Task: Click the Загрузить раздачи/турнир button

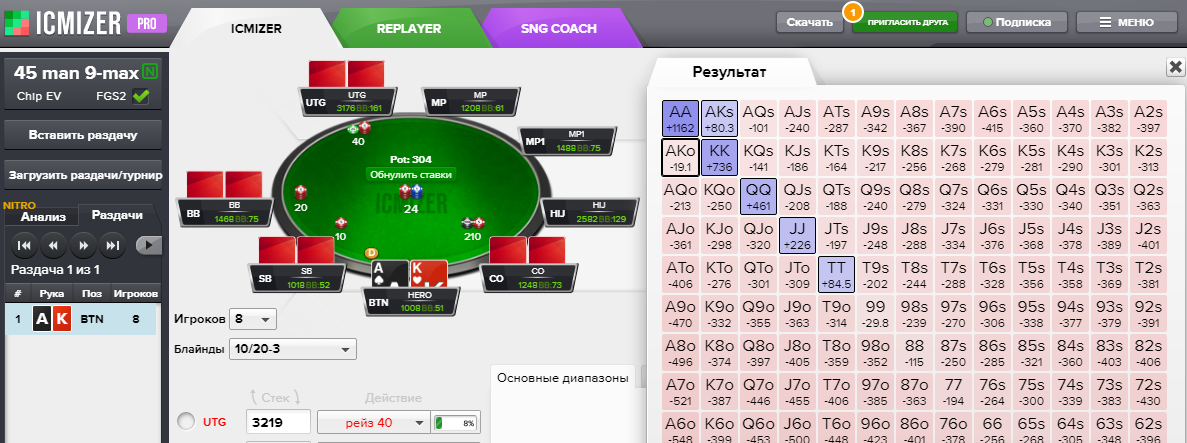Action: [x=83, y=176]
